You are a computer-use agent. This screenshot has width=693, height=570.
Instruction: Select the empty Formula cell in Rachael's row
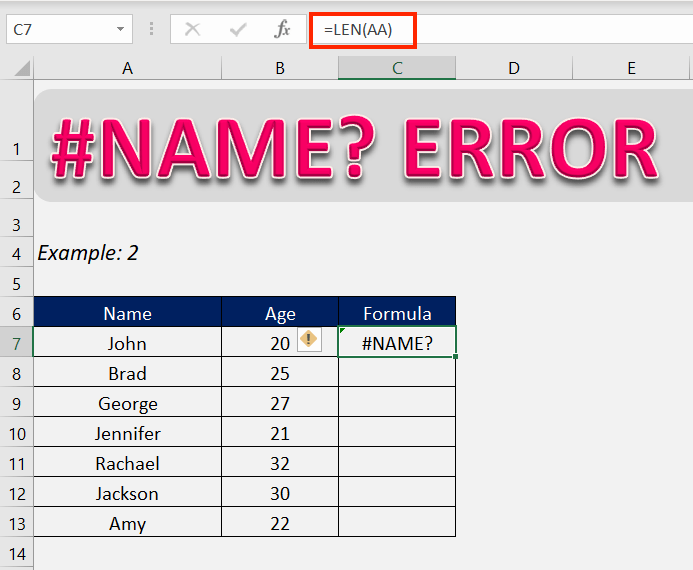[397, 462]
